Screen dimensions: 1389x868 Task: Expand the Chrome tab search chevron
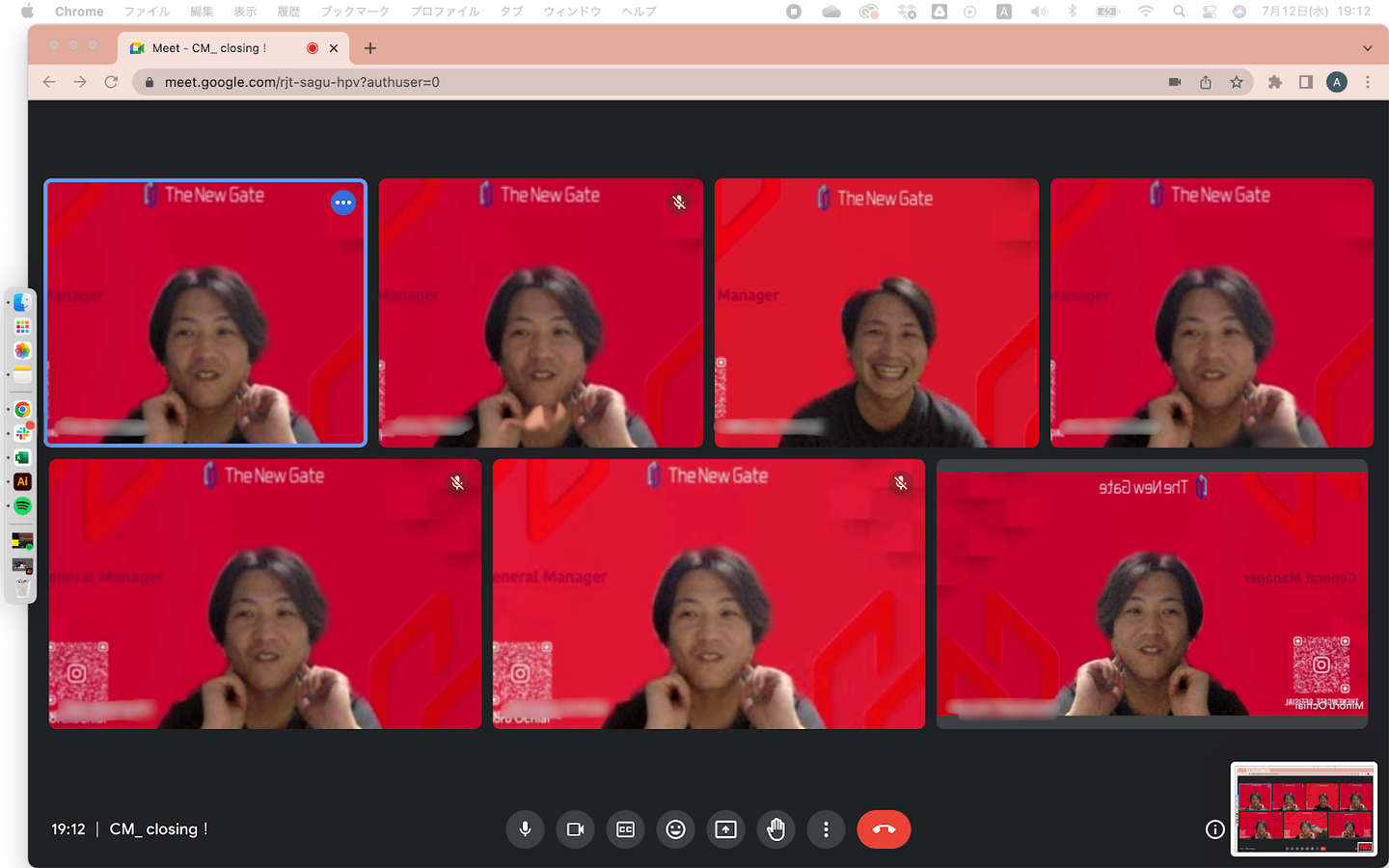coord(1367,48)
